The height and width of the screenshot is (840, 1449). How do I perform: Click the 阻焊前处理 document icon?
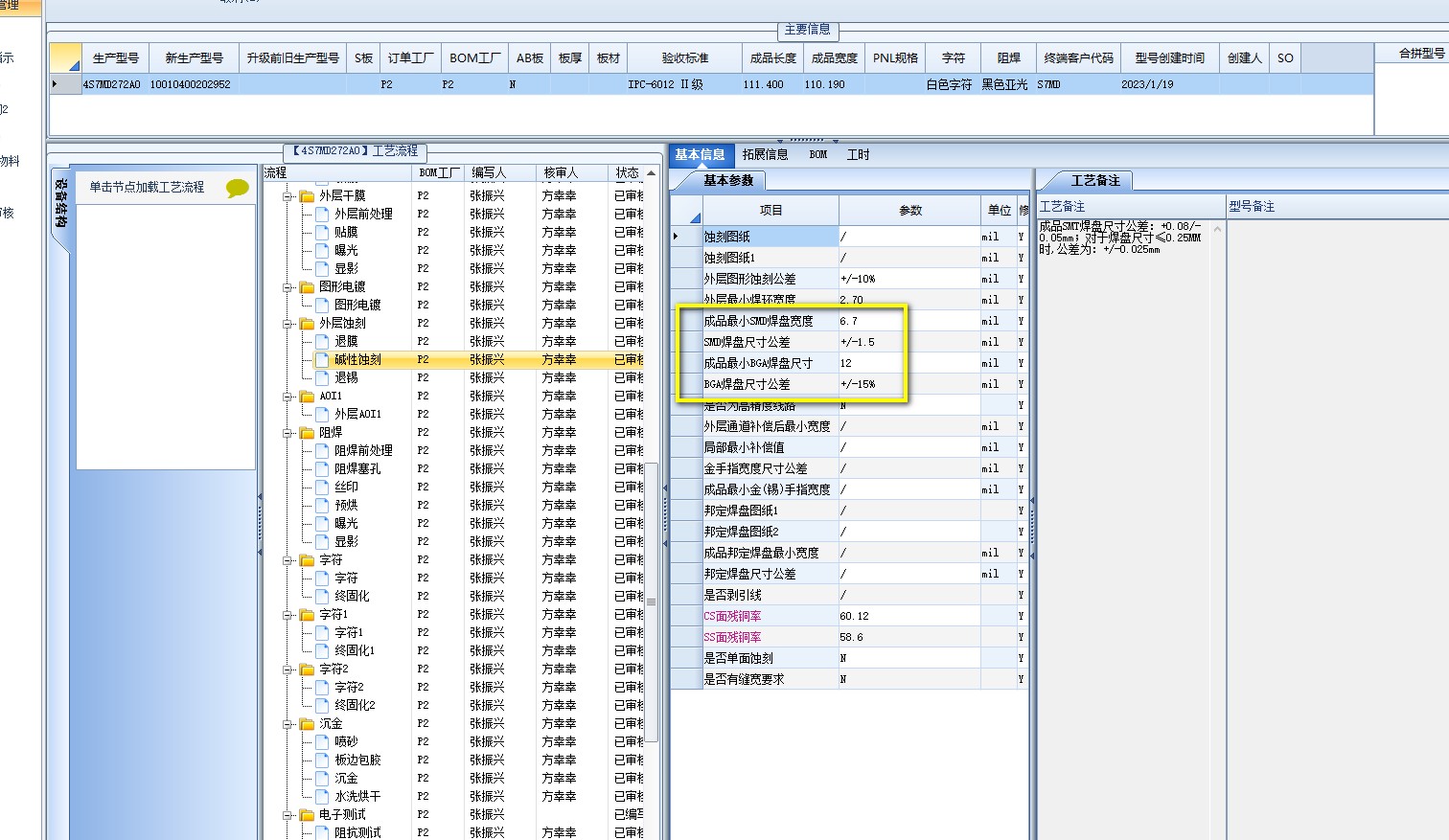pos(322,450)
